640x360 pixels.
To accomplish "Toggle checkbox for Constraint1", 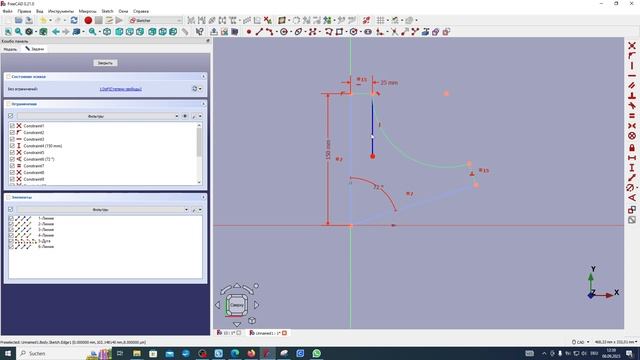I will tap(12, 126).
